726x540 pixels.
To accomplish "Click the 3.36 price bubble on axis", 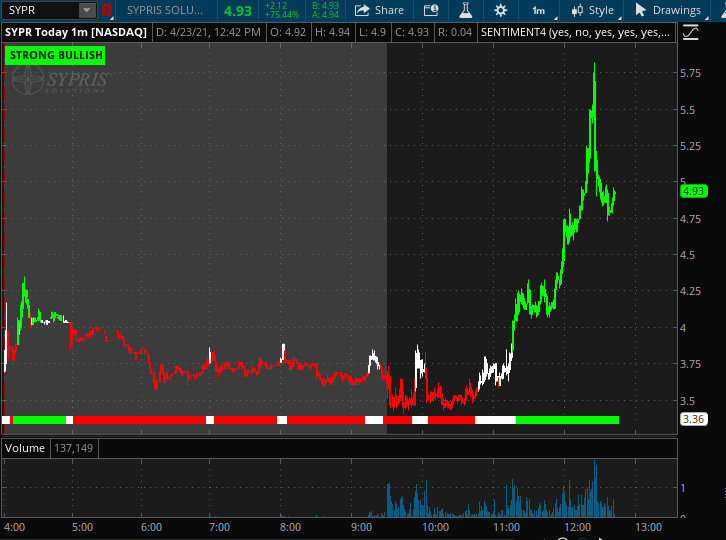I will click(x=694, y=419).
